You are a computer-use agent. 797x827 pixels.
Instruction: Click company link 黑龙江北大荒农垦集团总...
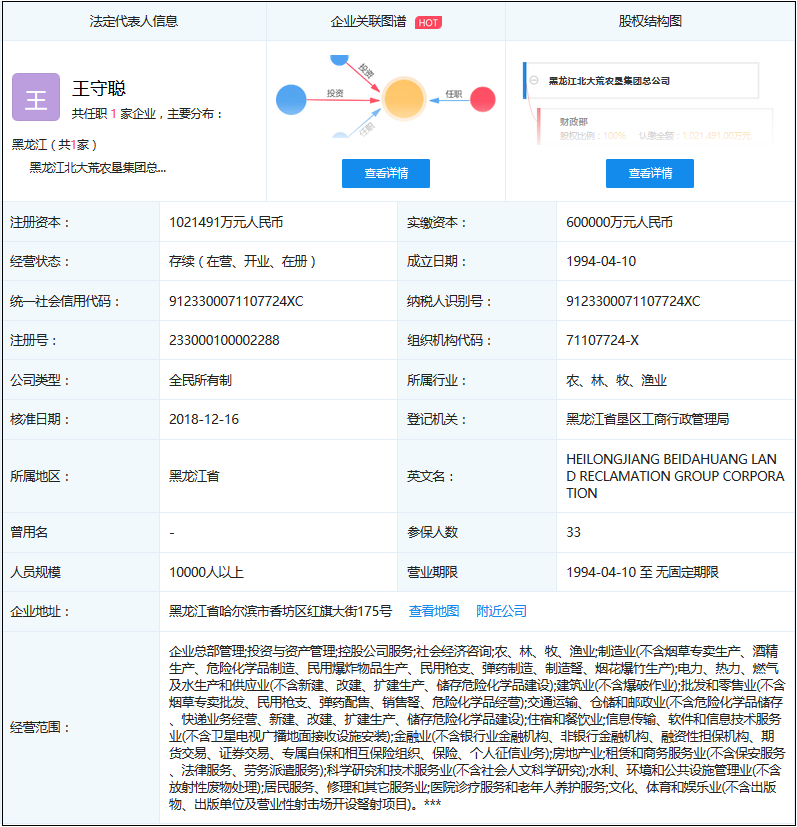pyautogui.click(x=98, y=168)
